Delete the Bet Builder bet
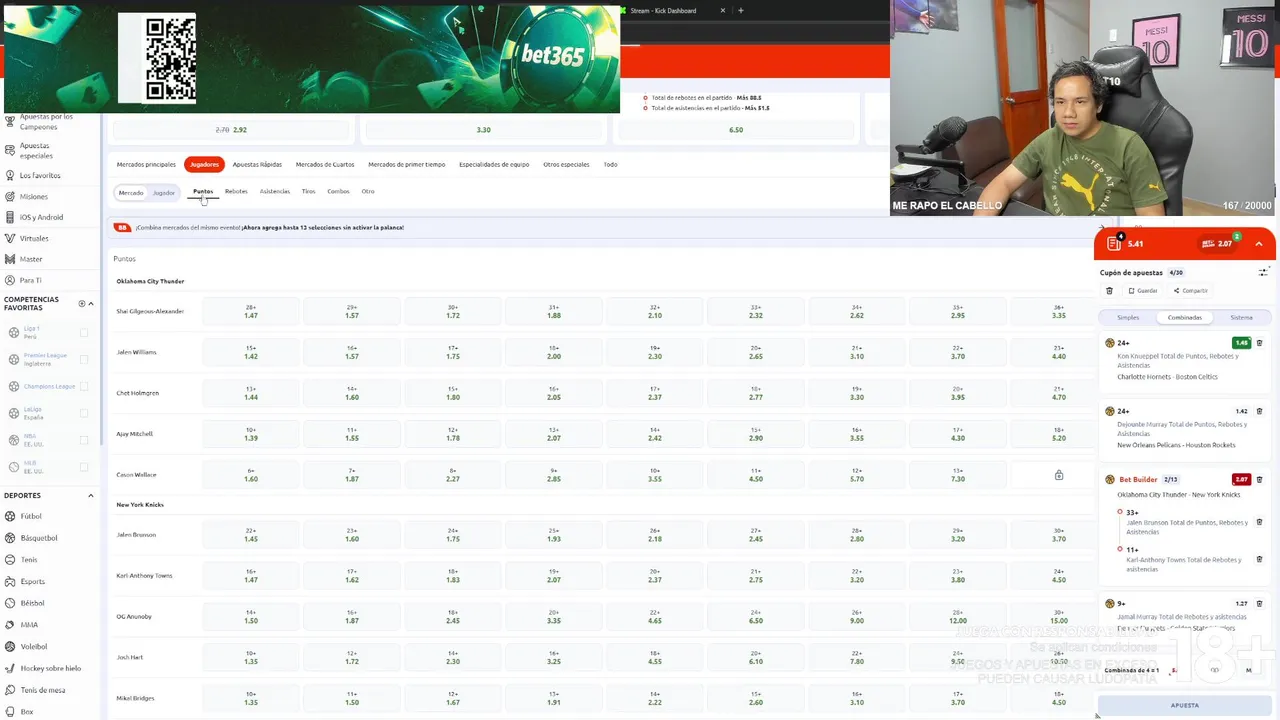 pos(1259,479)
